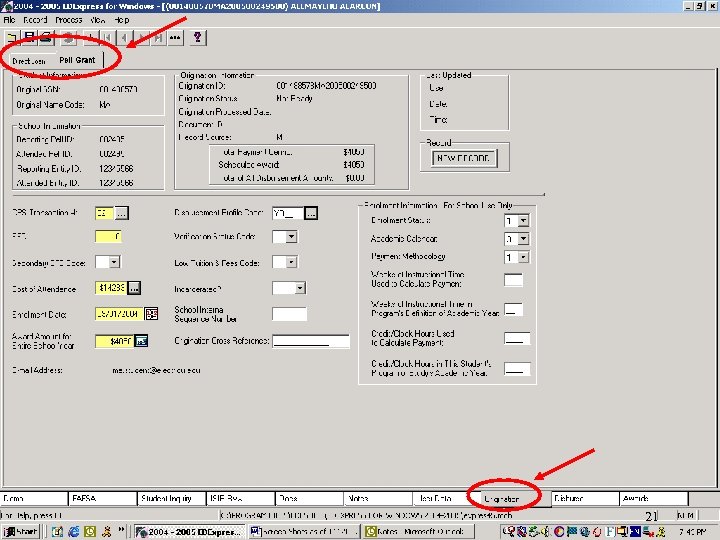Select the Origination bottom tab
Viewport: 720px width, 540px height.
tap(516, 499)
